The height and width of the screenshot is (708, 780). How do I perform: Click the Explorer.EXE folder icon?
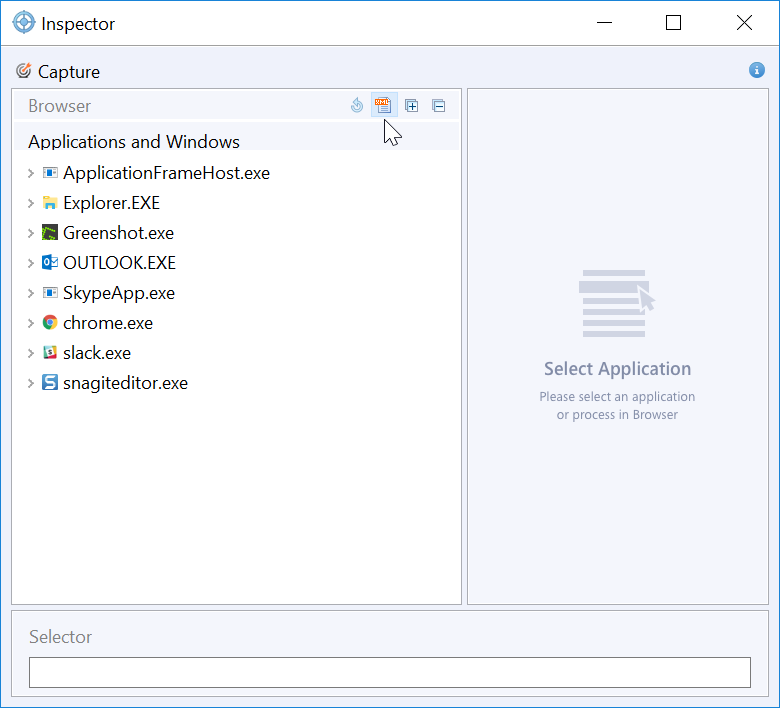[50, 202]
